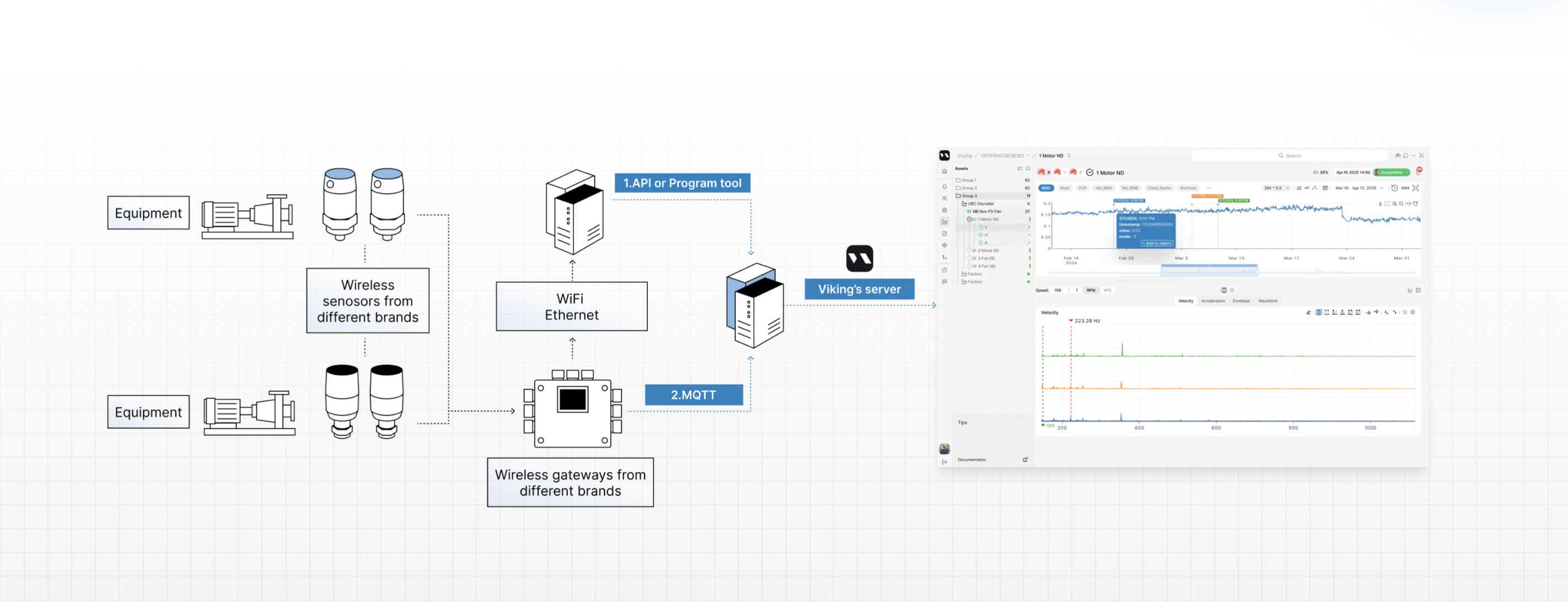
Task: Click log out icon at sidebar bottom
Action: [x=944, y=462]
